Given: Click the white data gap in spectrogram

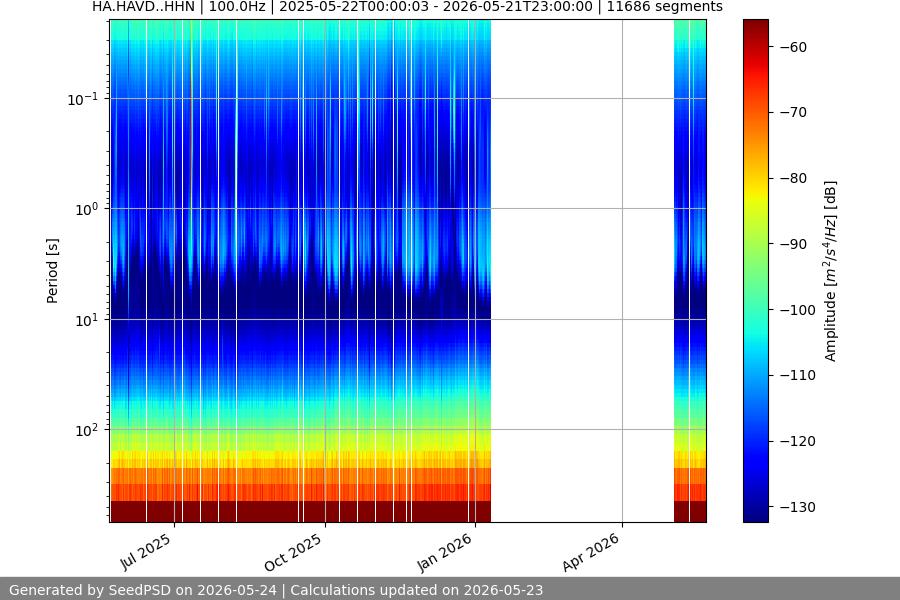Looking at the screenshot, I should point(582,271).
